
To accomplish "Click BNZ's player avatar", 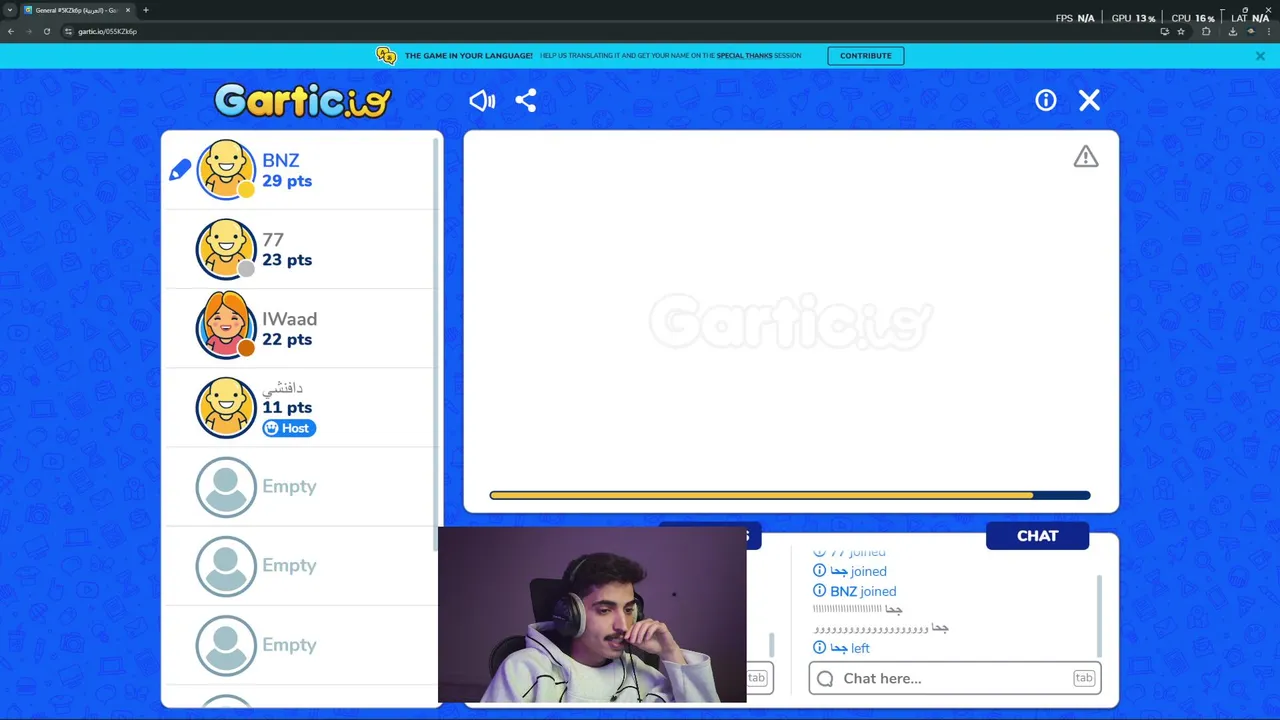I will (x=226, y=169).
